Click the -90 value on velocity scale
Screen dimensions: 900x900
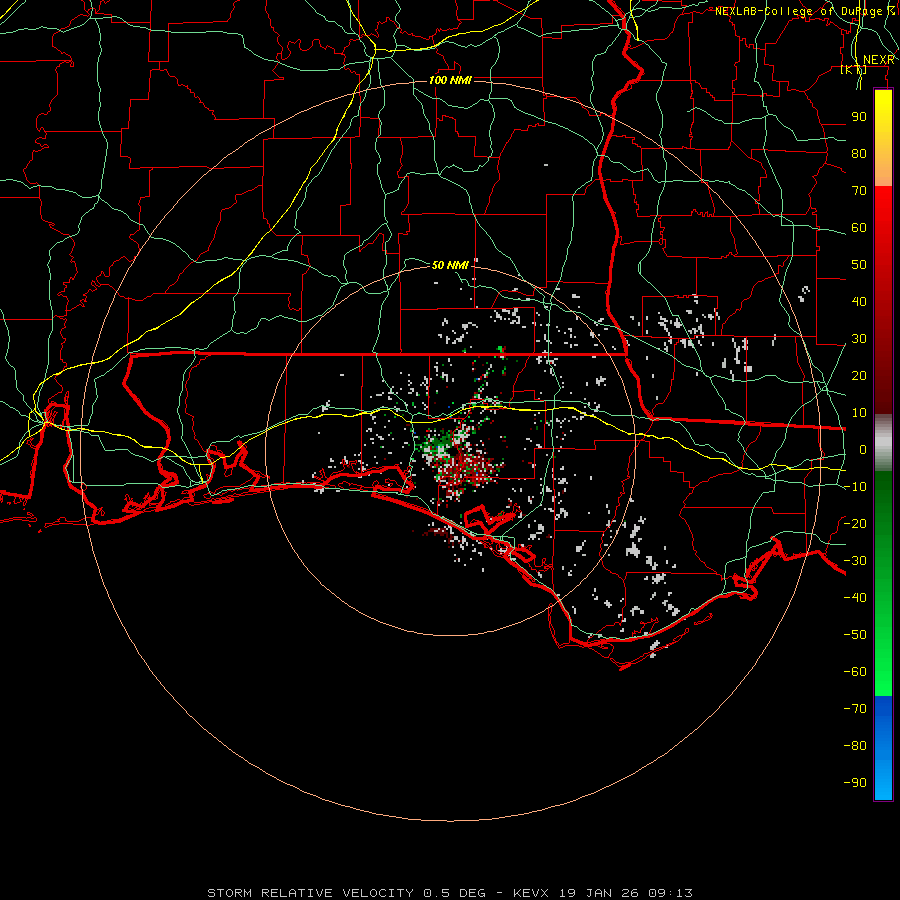click(855, 783)
